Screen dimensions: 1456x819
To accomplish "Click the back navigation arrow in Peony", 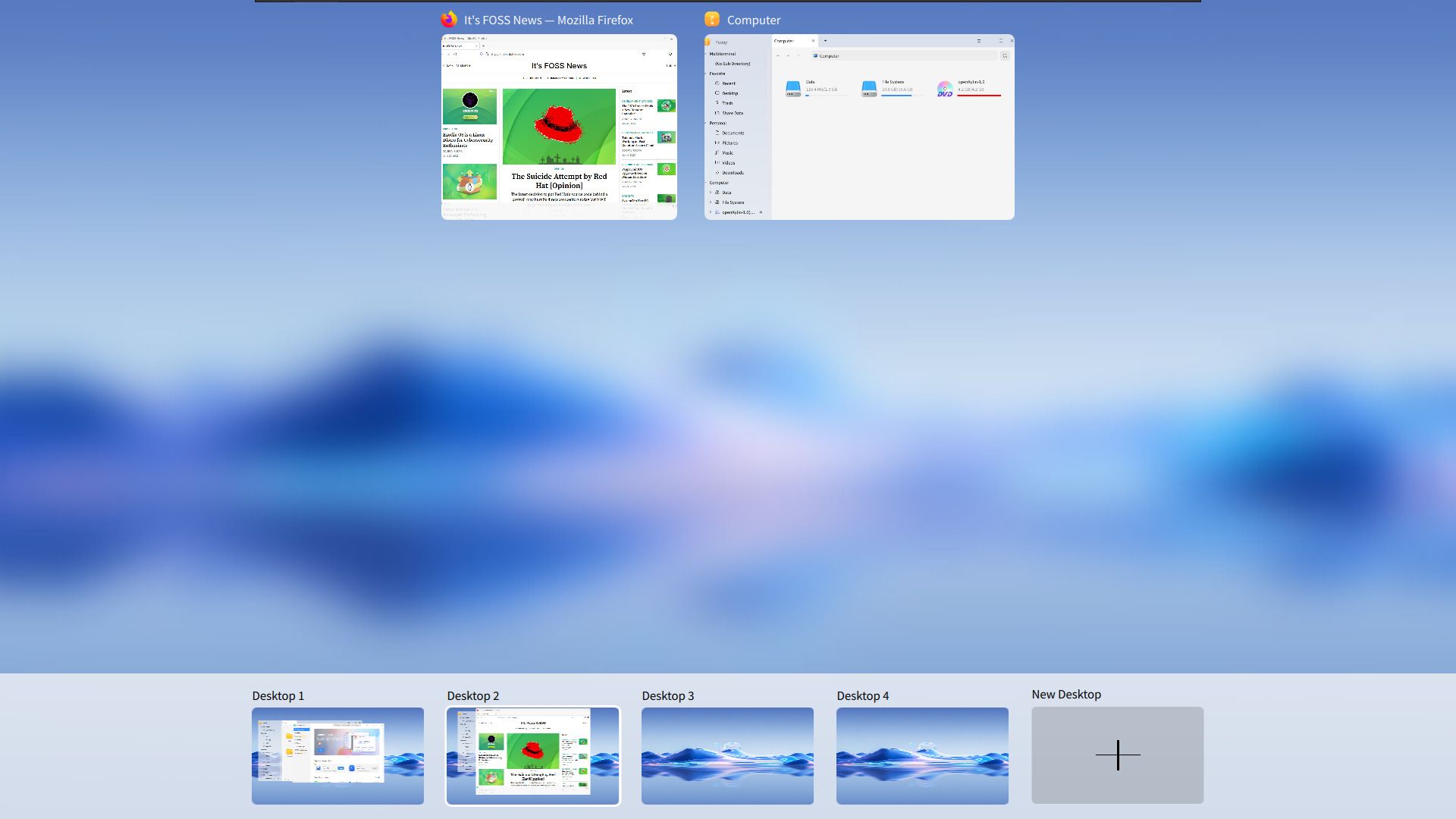I will [779, 56].
